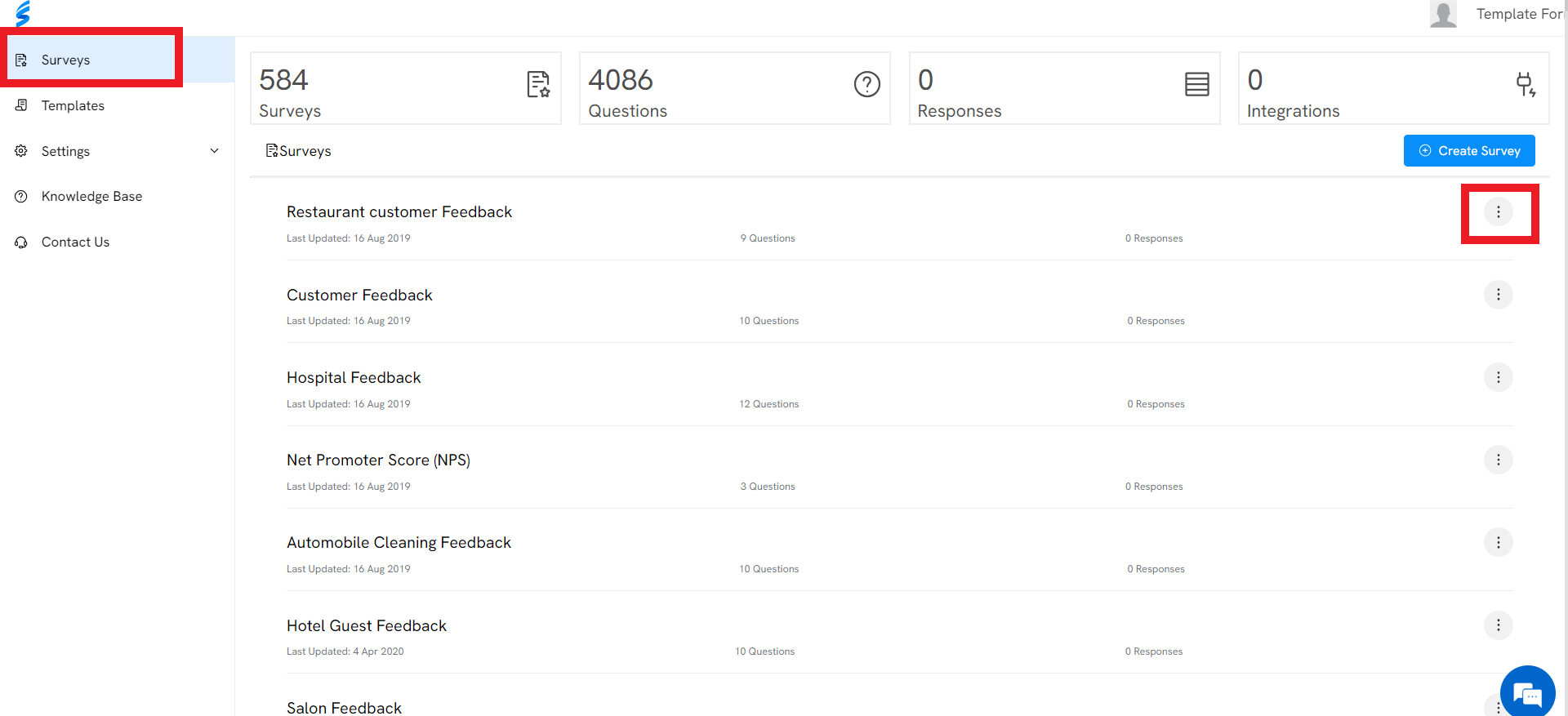Click 10 Questions in Hotel Guest row
Screen dimensions: 1568x716
click(764, 652)
